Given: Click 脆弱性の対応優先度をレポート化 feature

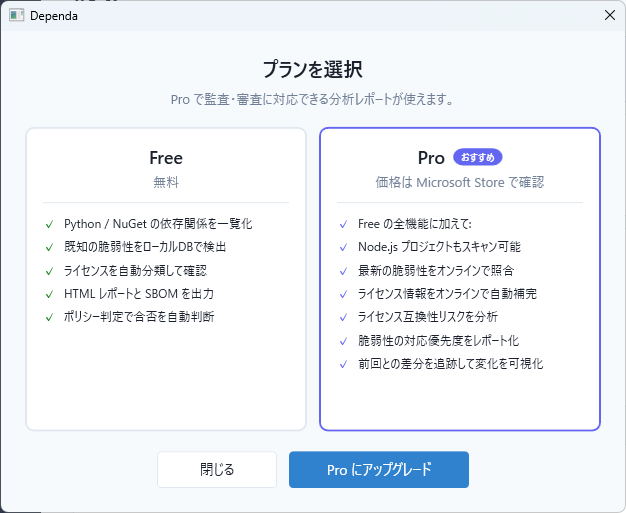Looking at the screenshot, I should coord(438,341).
